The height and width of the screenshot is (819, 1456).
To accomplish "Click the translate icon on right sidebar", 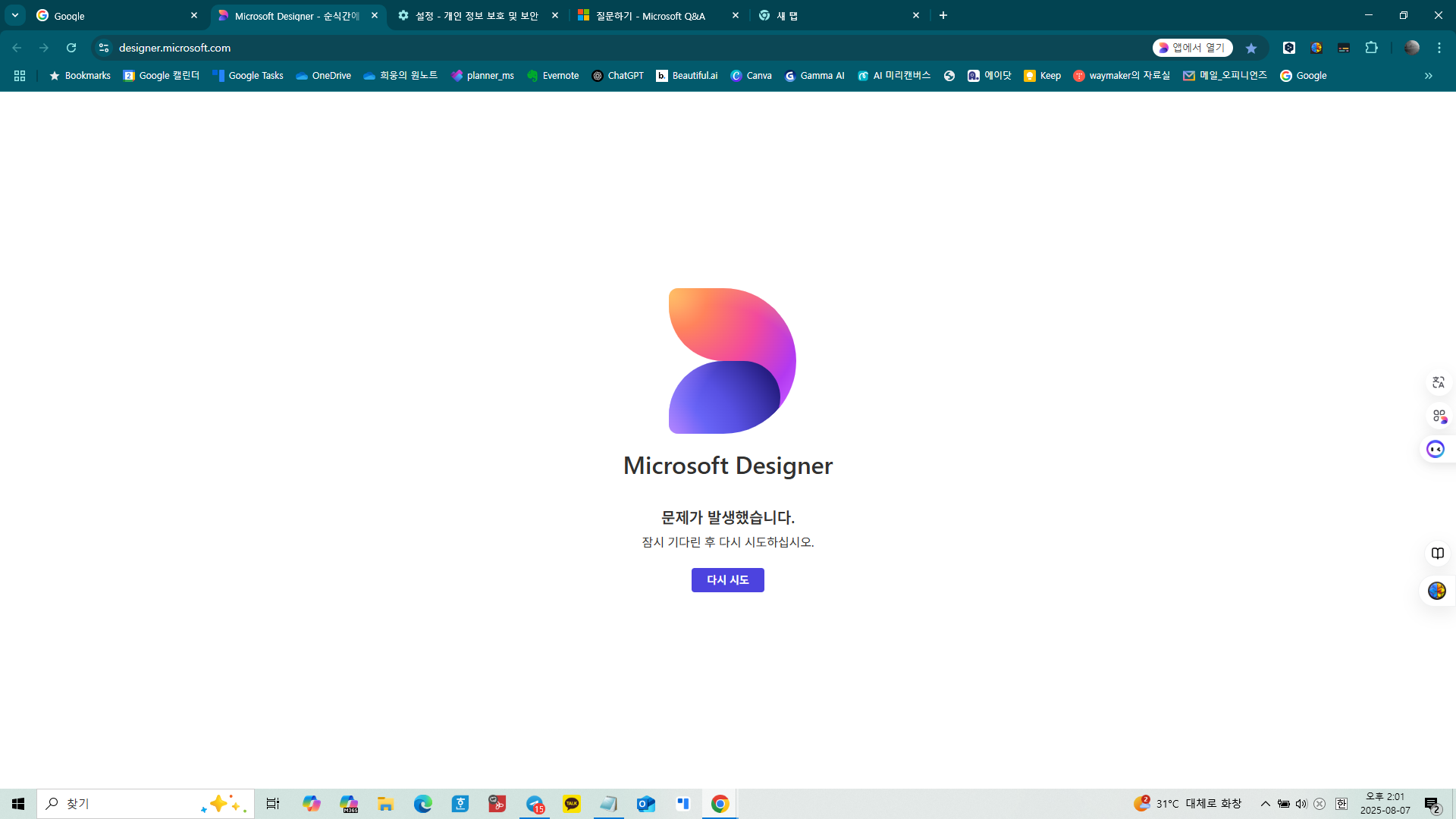I will (1439, 382).
